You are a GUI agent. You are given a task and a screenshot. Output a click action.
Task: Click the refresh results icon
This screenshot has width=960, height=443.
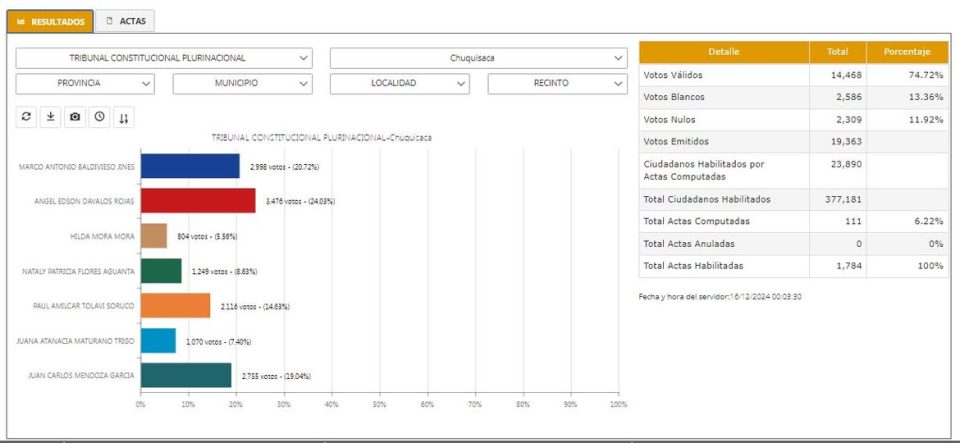click(27, 117)
